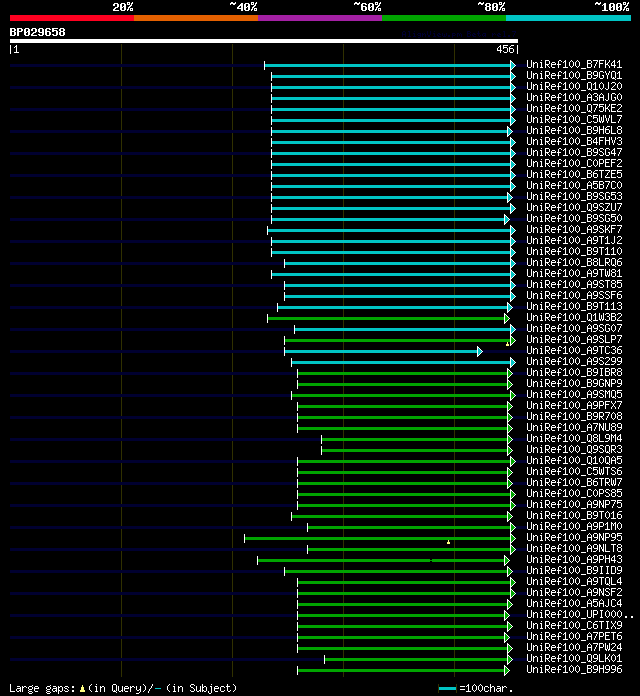Click the UniRef100_Q8L9M4 label
This screenshot has width=640, height=696.
click(x=574, y=439)
